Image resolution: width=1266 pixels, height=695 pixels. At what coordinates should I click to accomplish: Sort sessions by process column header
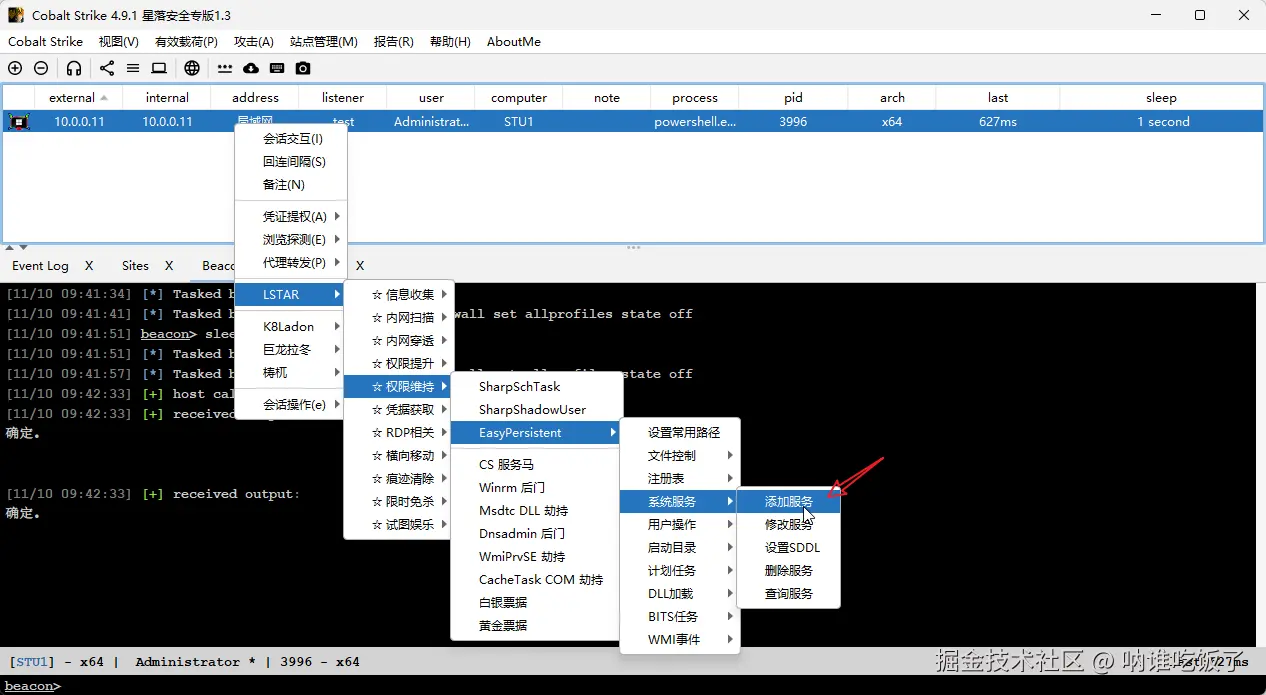695,98
